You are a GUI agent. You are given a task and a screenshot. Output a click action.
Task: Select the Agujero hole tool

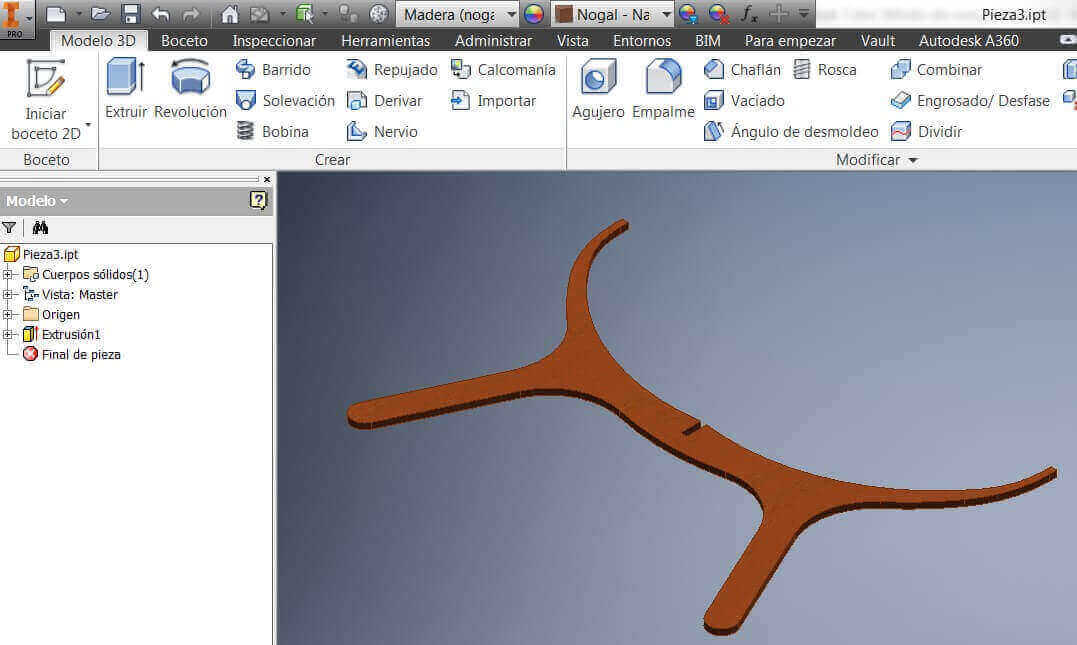coord(598,89)
